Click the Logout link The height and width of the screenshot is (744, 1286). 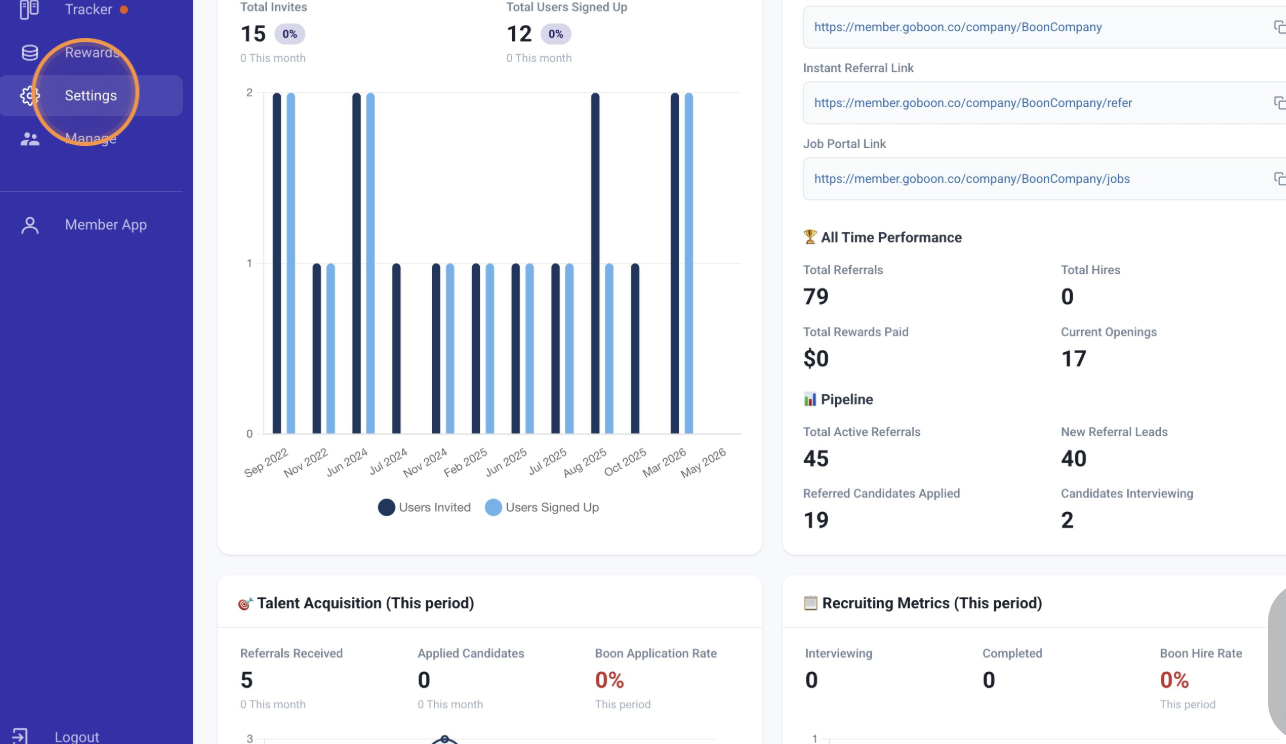coord(77,737)
